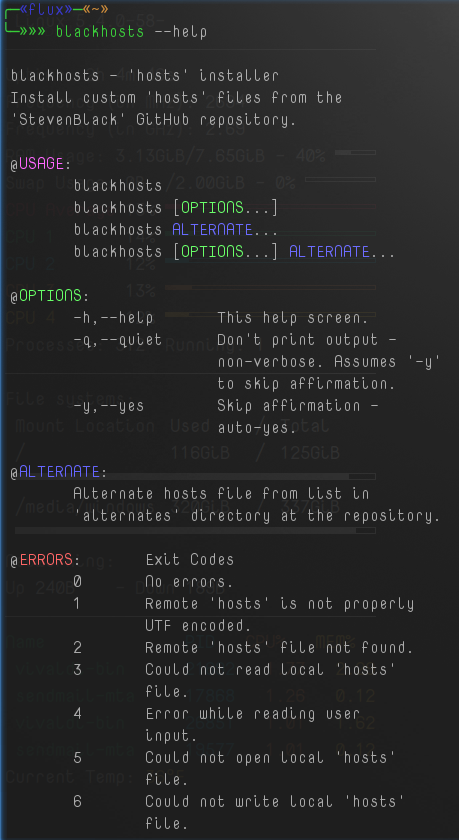Click the 'Error while reading user' line

click(252, 714)
